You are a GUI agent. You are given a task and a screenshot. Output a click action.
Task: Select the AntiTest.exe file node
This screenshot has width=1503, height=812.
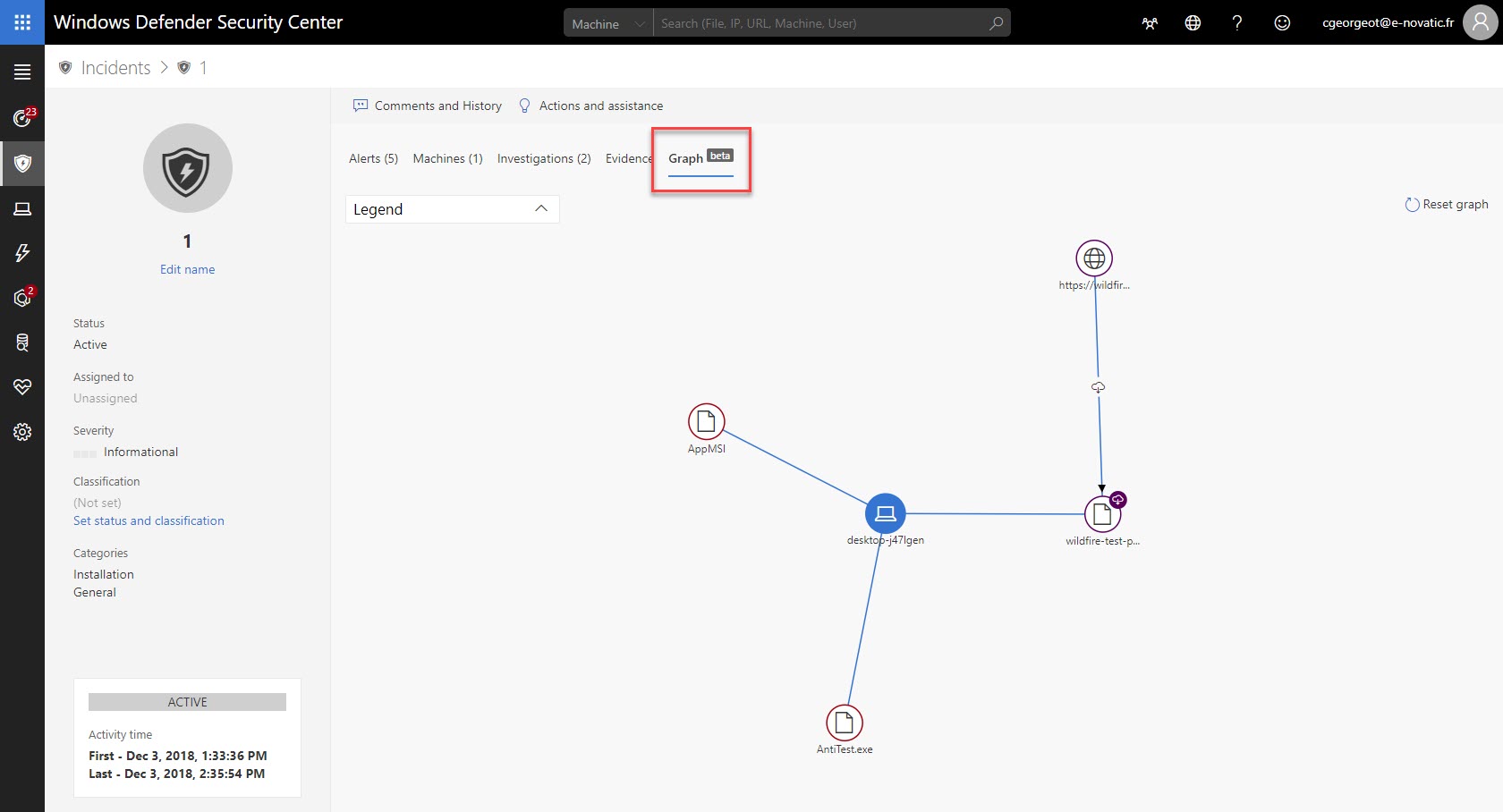845,723
